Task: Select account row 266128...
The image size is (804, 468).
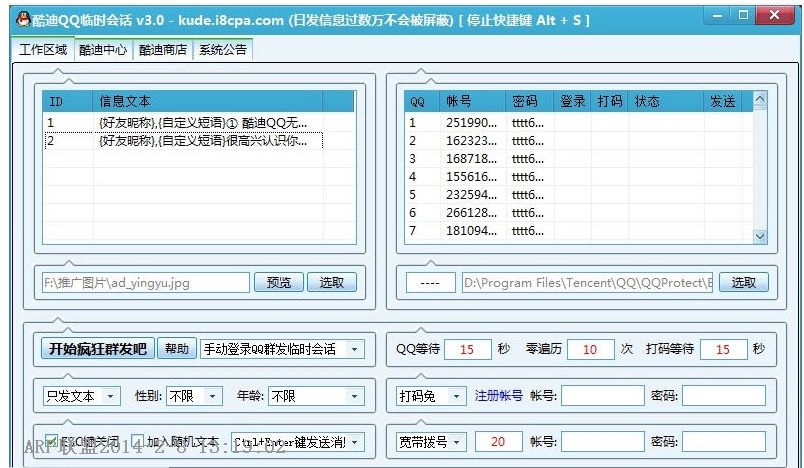Action: (578, 213)
